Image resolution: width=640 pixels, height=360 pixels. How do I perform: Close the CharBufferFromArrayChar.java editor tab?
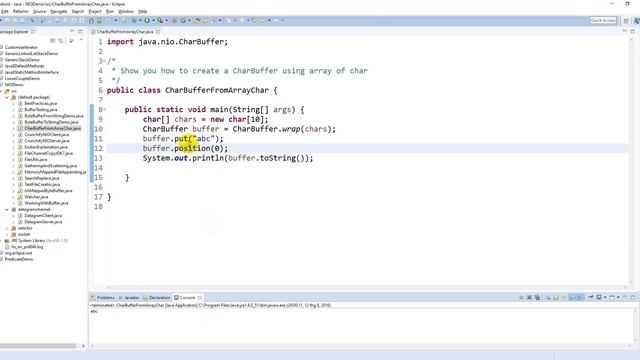pos(158,31)
